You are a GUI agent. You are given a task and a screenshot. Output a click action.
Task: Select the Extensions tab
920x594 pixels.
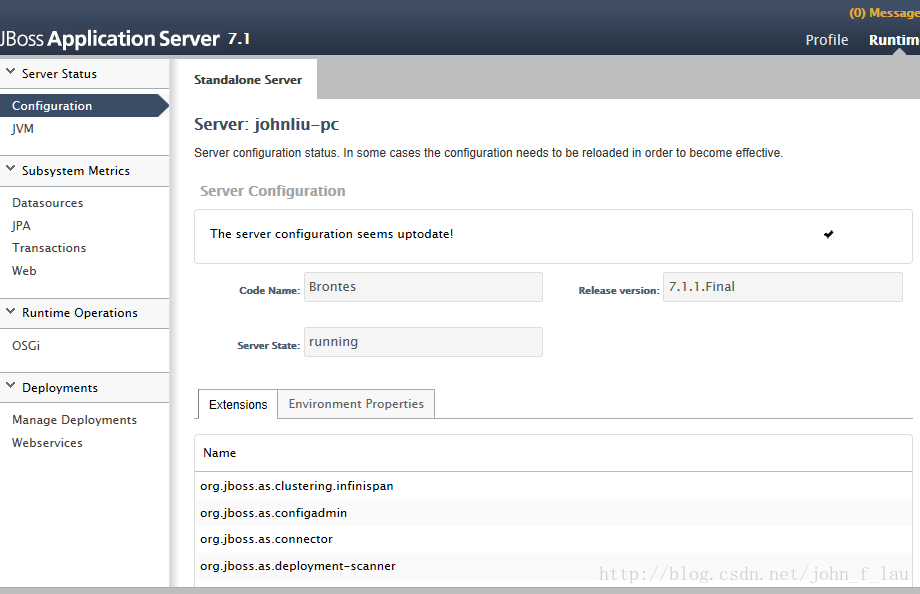(238, 404)
